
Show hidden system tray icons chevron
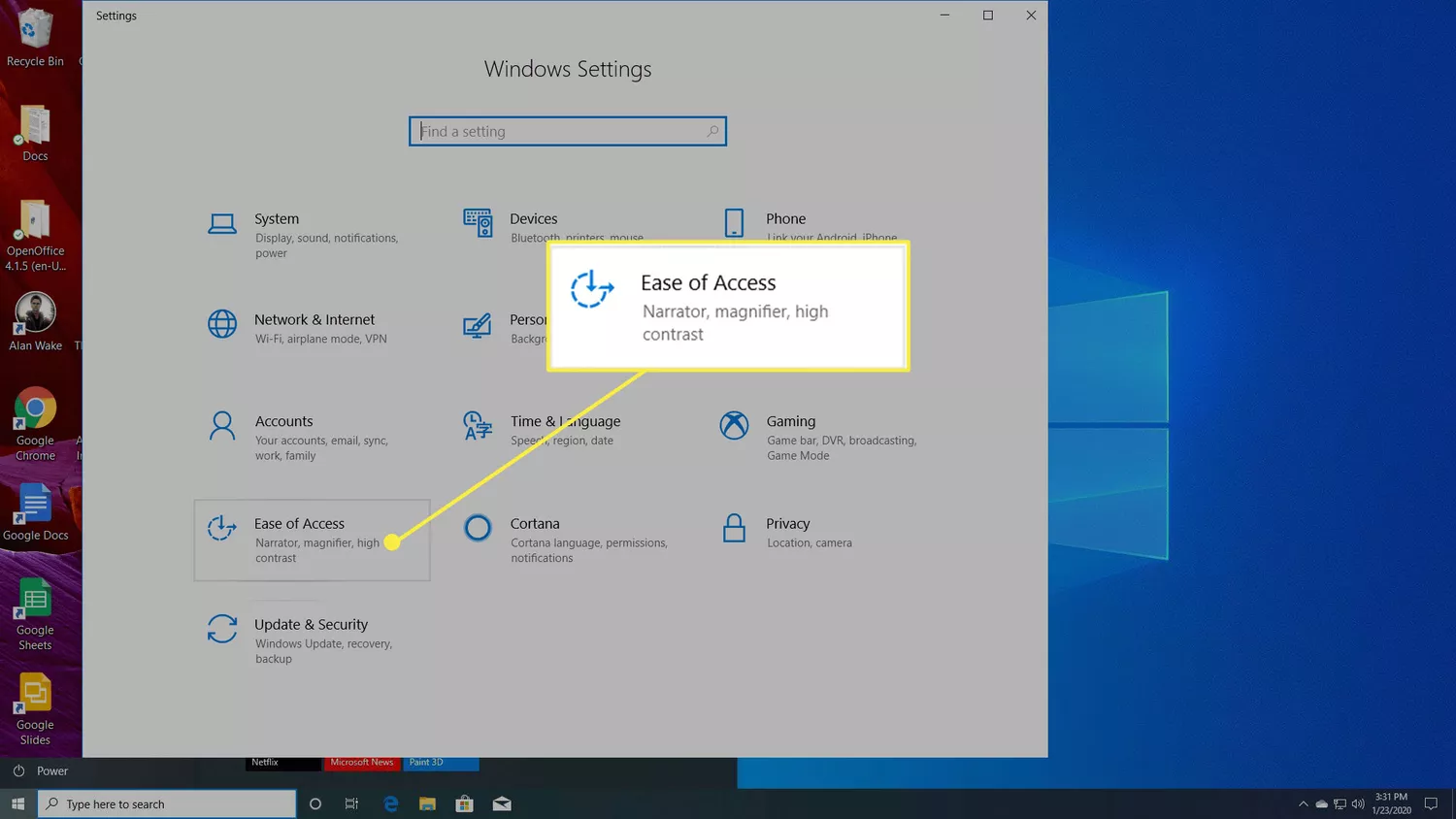tap(1304, 804)
